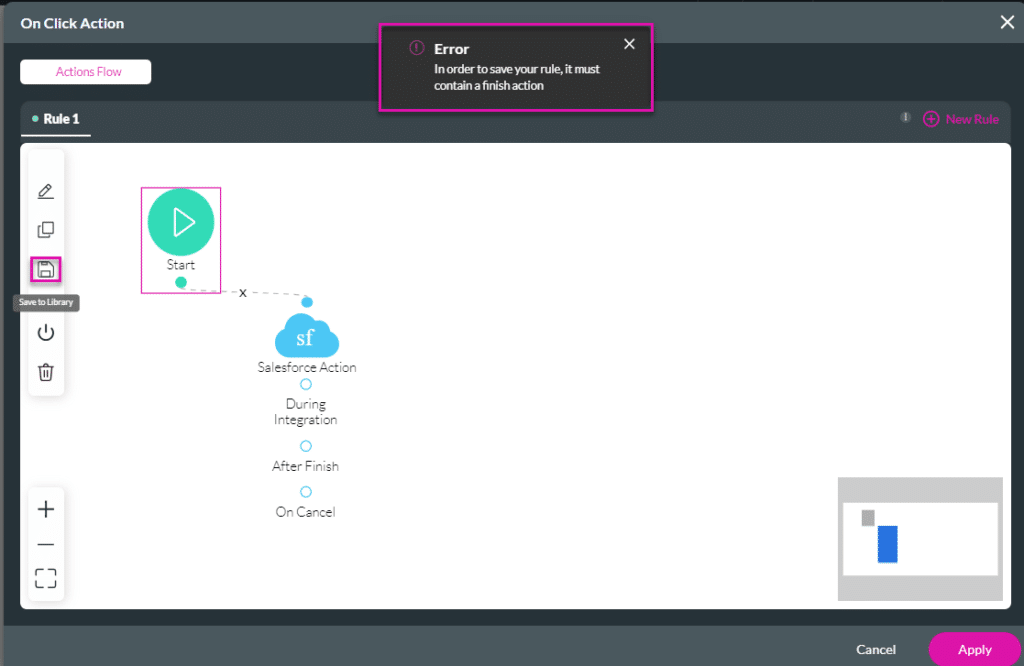The image size is (1024, 666).
Task: Click the fit to screen icon
Action: [x=46, y=578]
